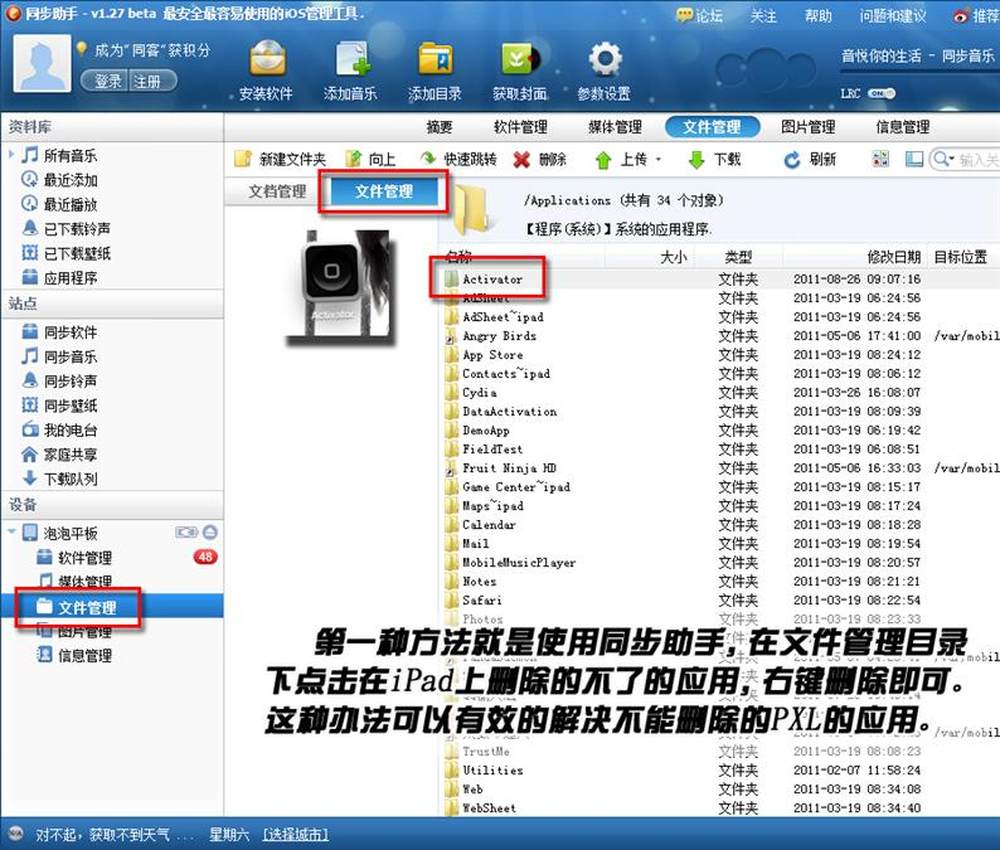Switch to the 图片管理 top tab
This screenshot has height=850, width=1000.
(x=808, y=127)
